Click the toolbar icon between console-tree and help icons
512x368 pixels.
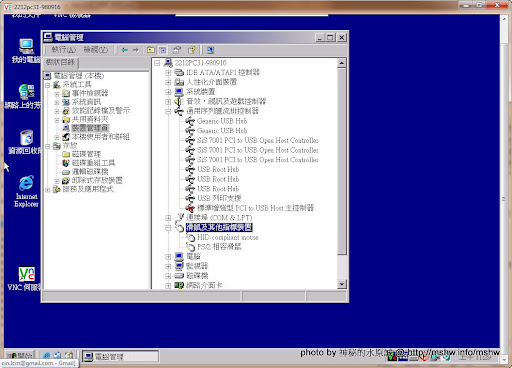177,50
